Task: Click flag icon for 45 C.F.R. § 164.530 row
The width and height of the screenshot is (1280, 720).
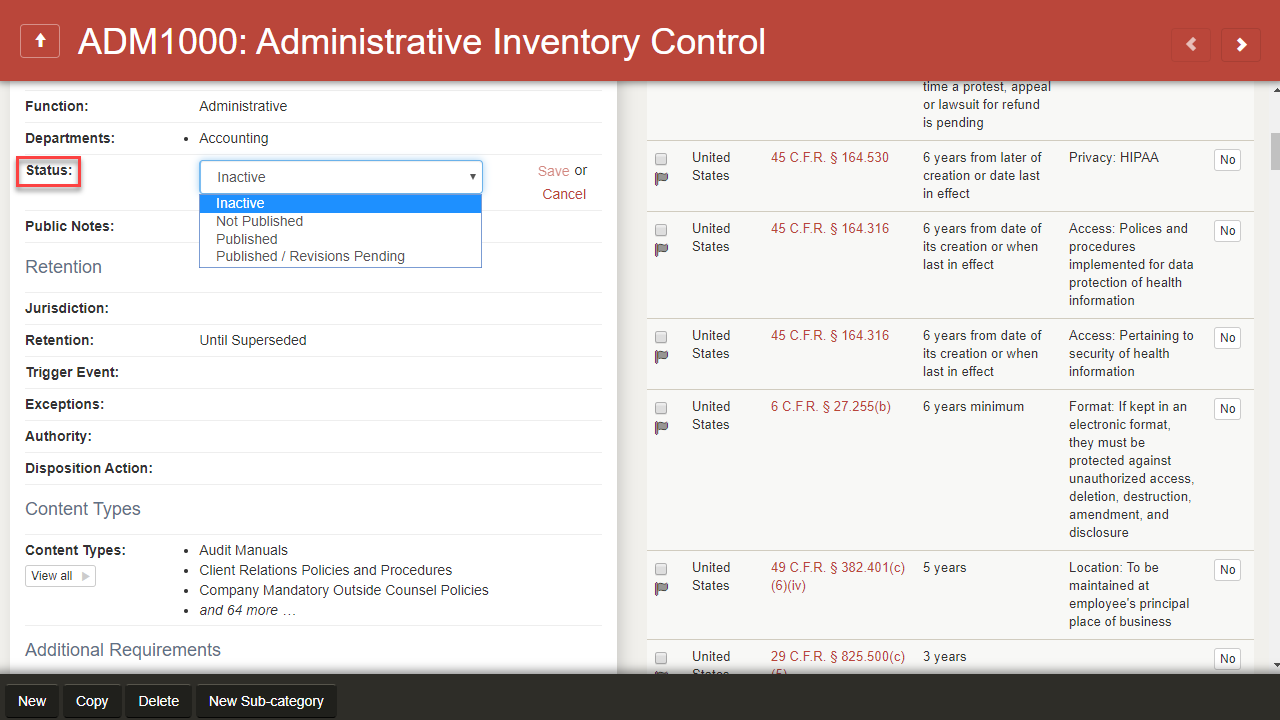Action: click(x=661, y=179)
